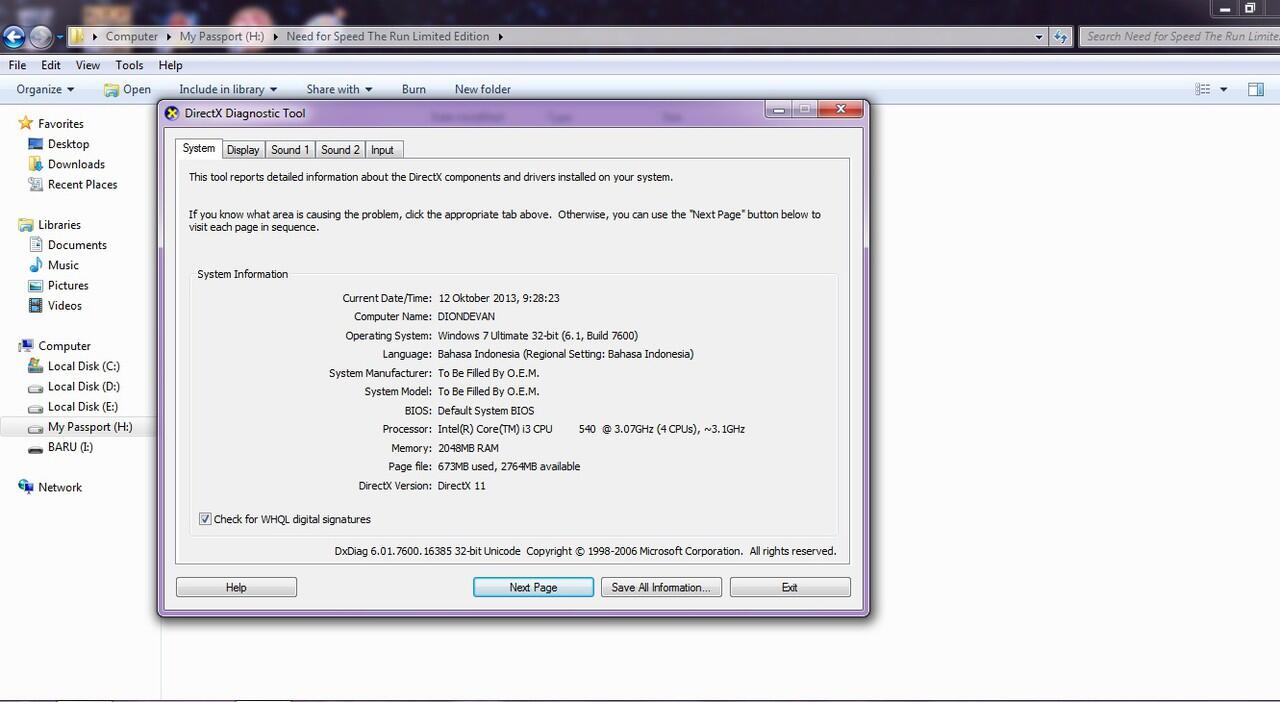
Task: Click the Exit button in DxDiag
Action: click(x=790, y=587)
